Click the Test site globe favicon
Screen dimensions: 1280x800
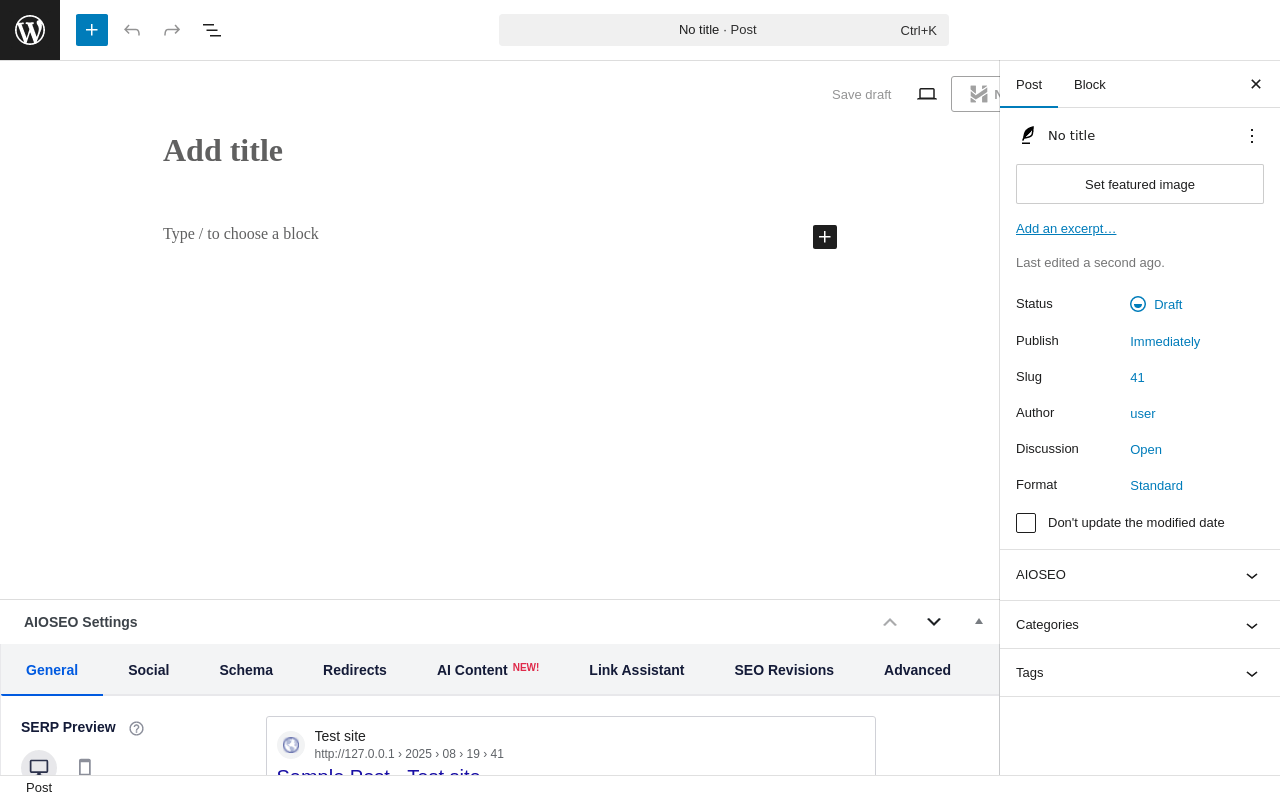point(291,745)
